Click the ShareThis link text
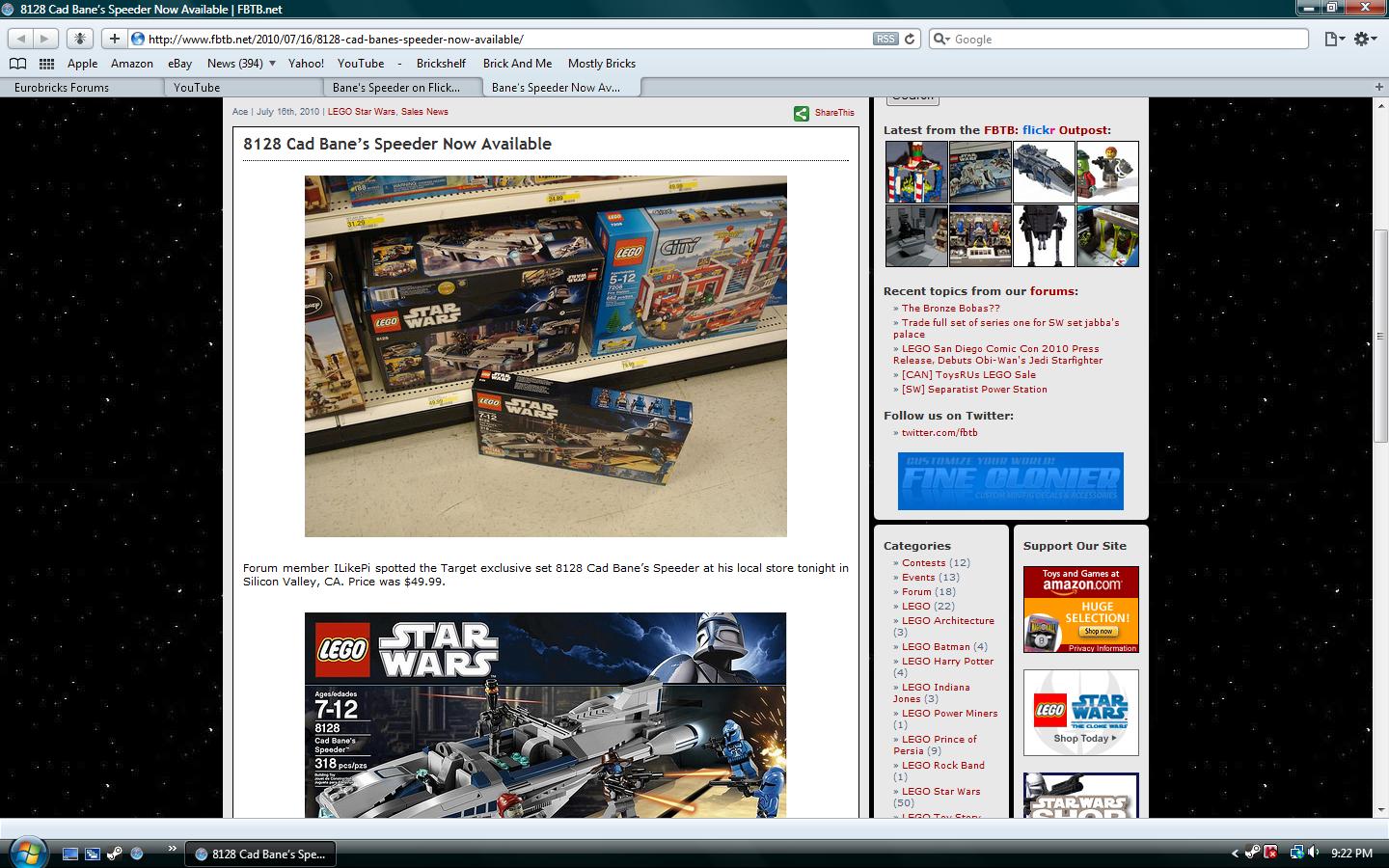1389x868 pixels. coord(834,113)
